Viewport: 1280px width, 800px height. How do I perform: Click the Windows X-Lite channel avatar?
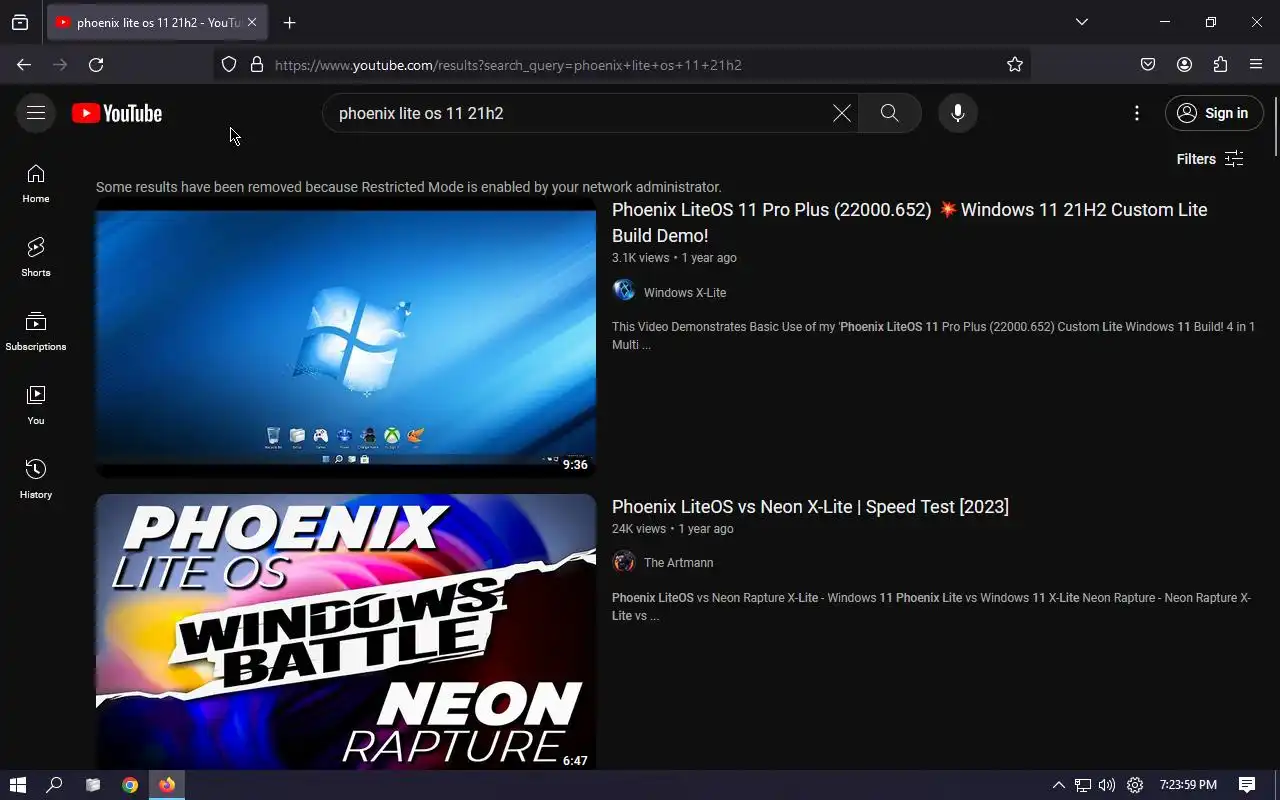point(624,291)
